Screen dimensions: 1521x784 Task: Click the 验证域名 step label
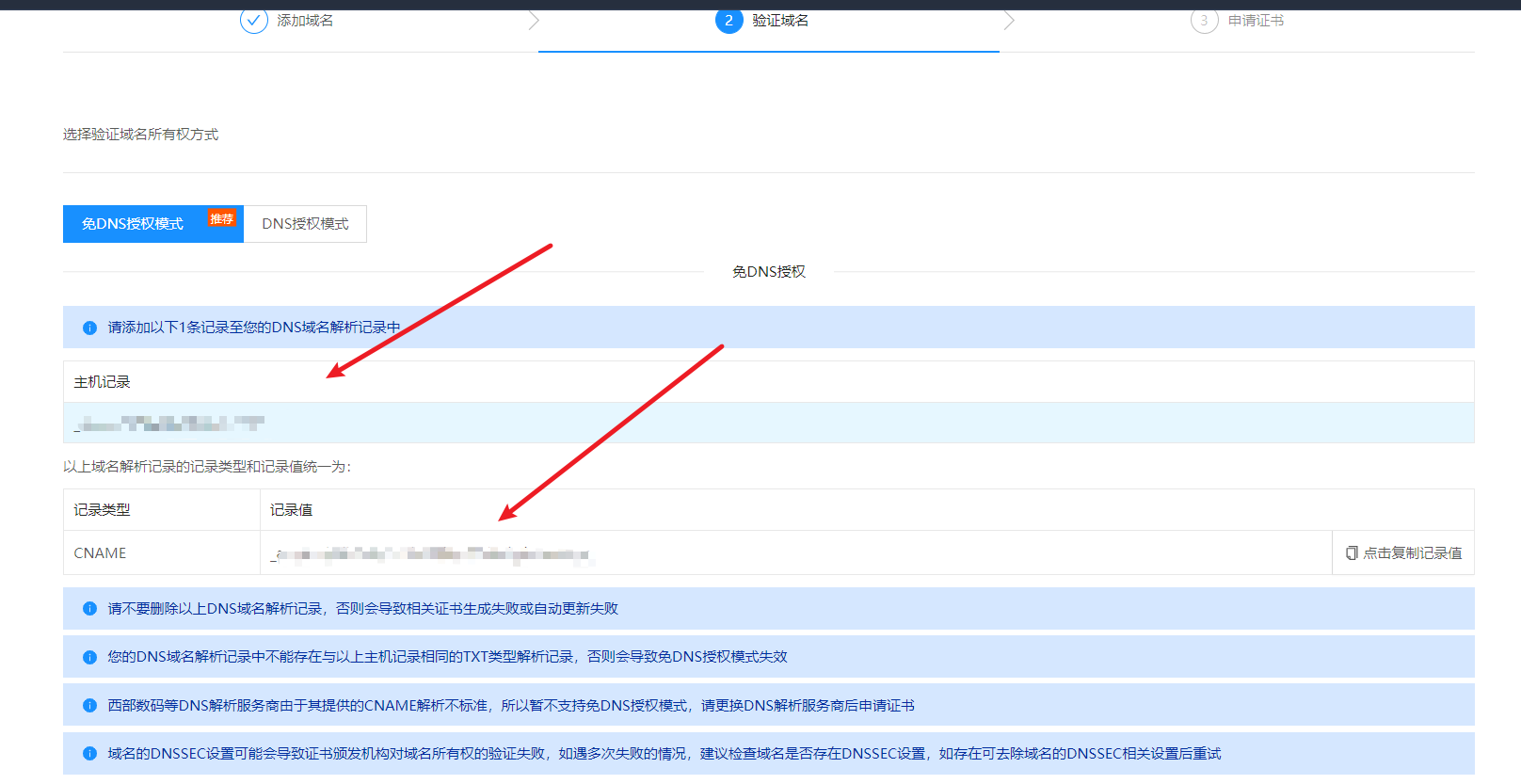tap(780, 21)
